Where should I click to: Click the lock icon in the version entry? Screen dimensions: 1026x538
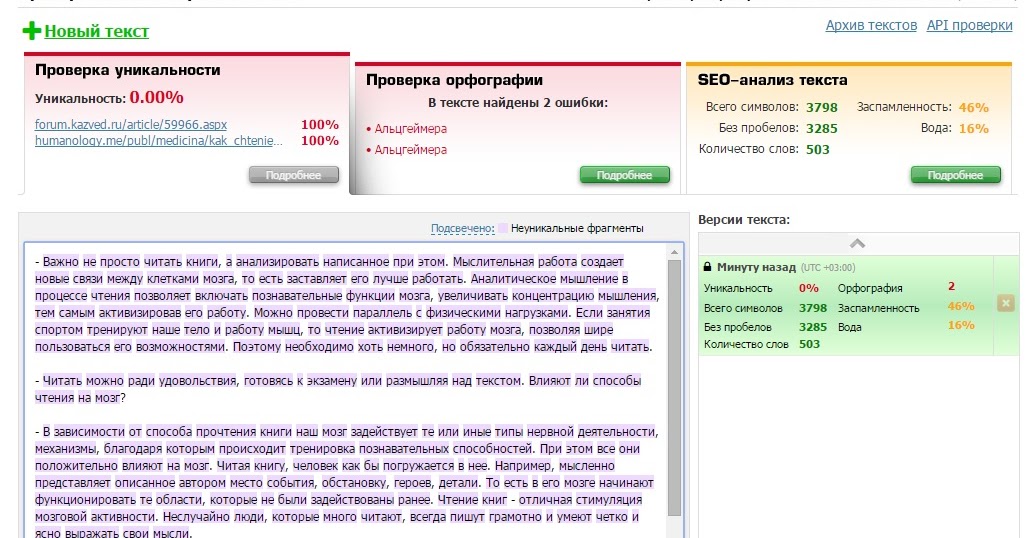click(x=708, y=268)
